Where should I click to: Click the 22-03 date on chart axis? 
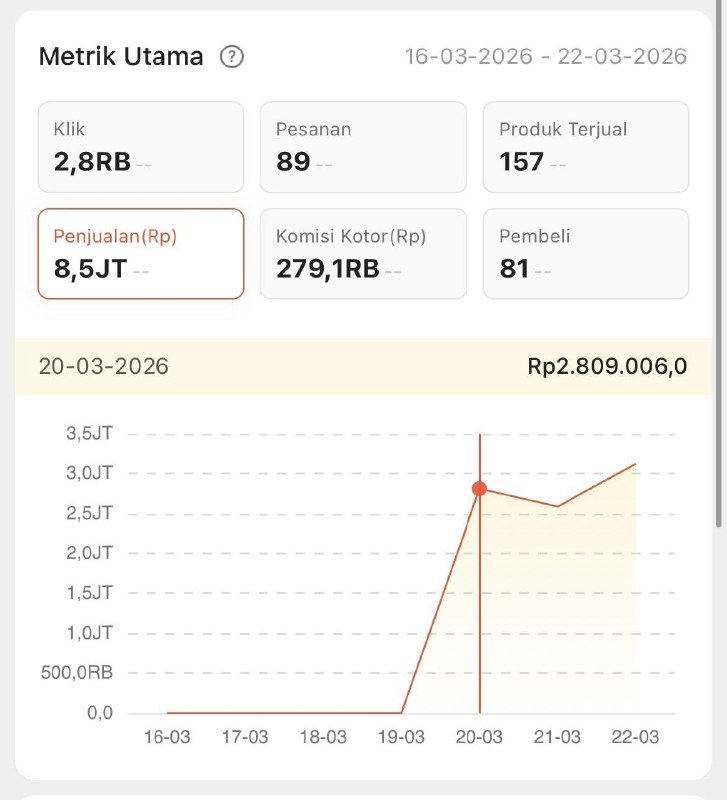[635, 737]
